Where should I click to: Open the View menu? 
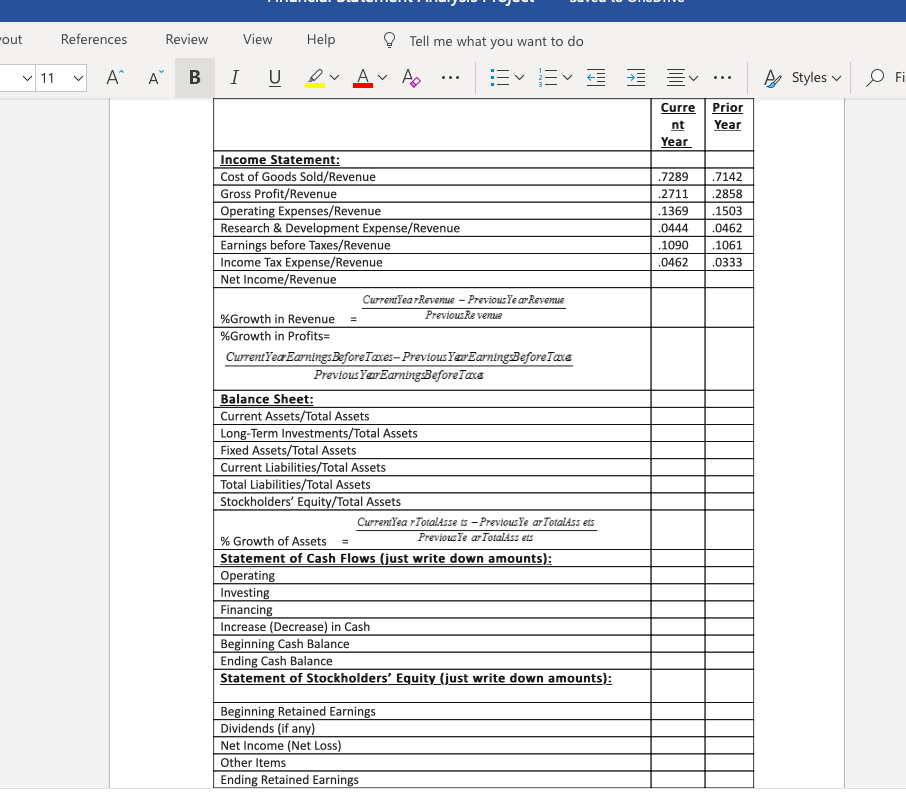click(257, 39)
